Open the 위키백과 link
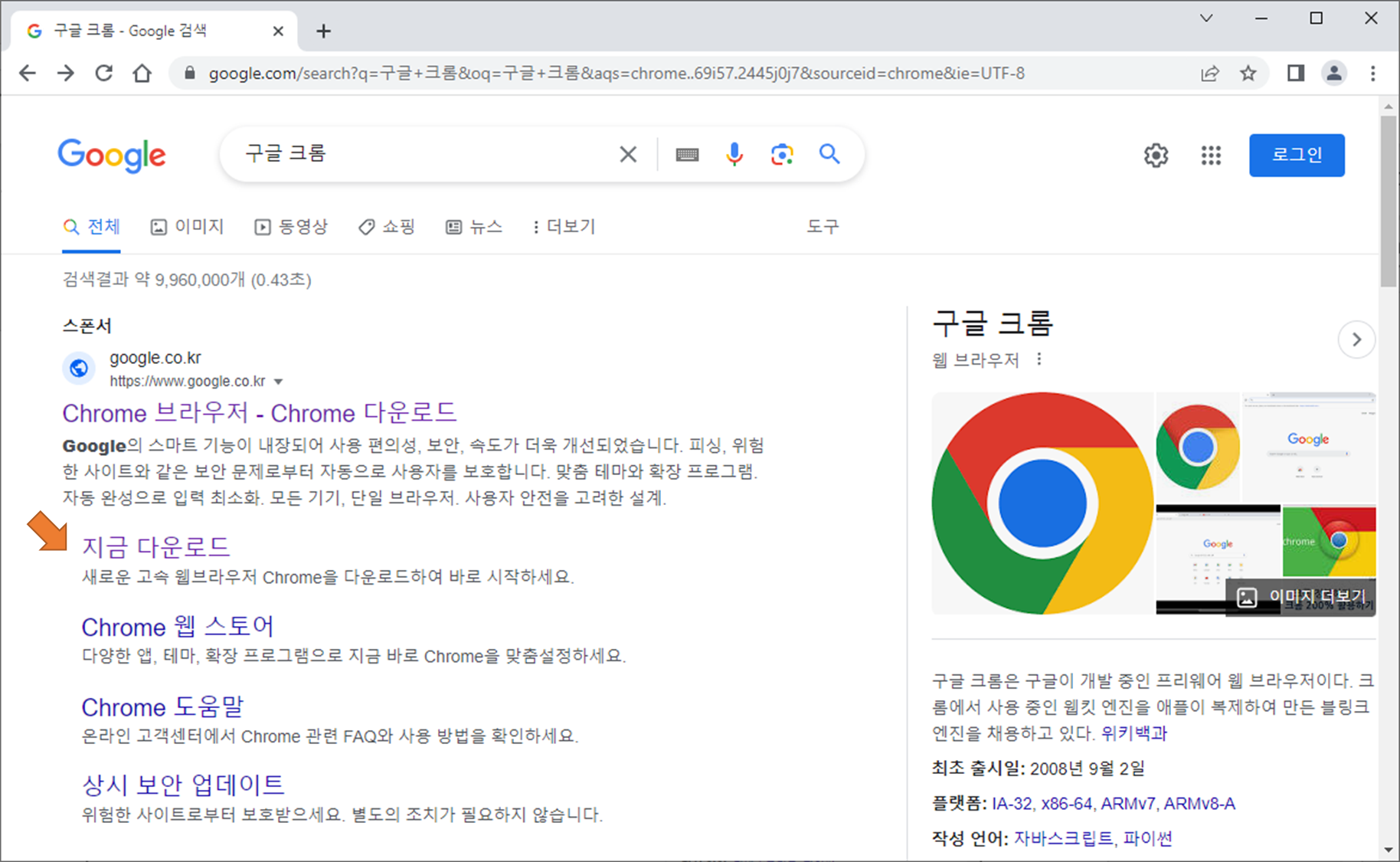Viewport: 1400px width, 862px height. click(x=1134, y=733)
